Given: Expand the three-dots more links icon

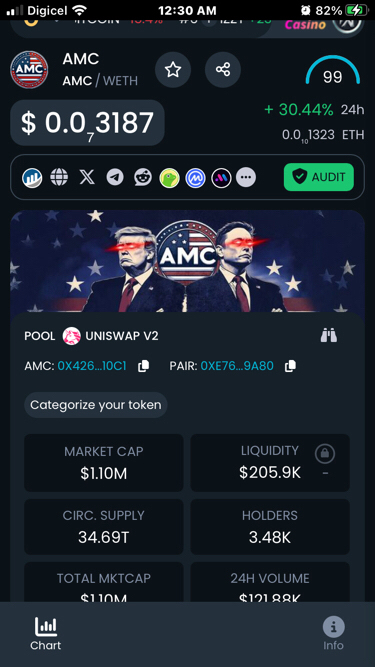Looking at the screenshot, I should [246, 177].
